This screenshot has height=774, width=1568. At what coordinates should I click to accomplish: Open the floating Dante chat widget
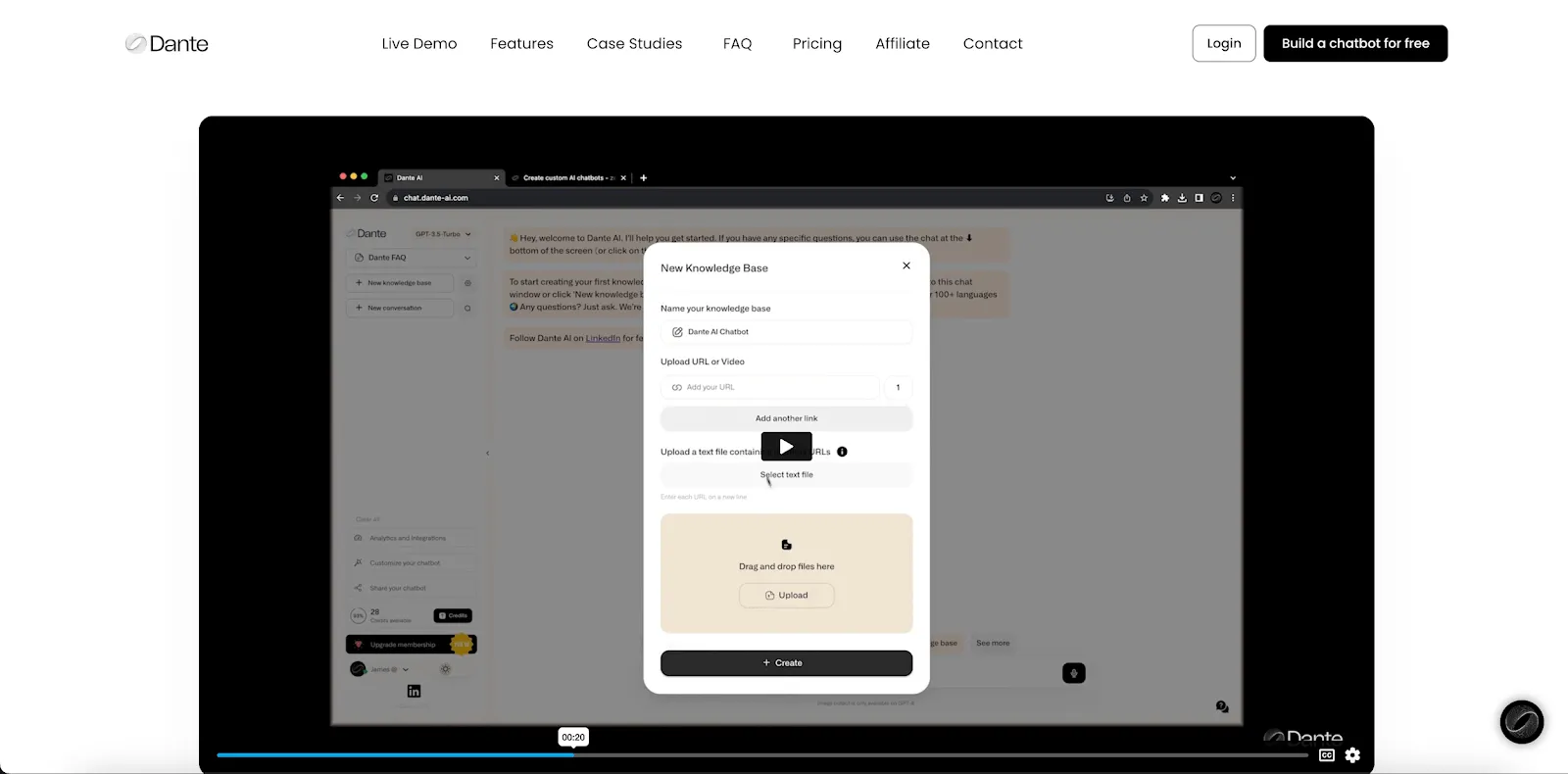[x=1522, y=722]
